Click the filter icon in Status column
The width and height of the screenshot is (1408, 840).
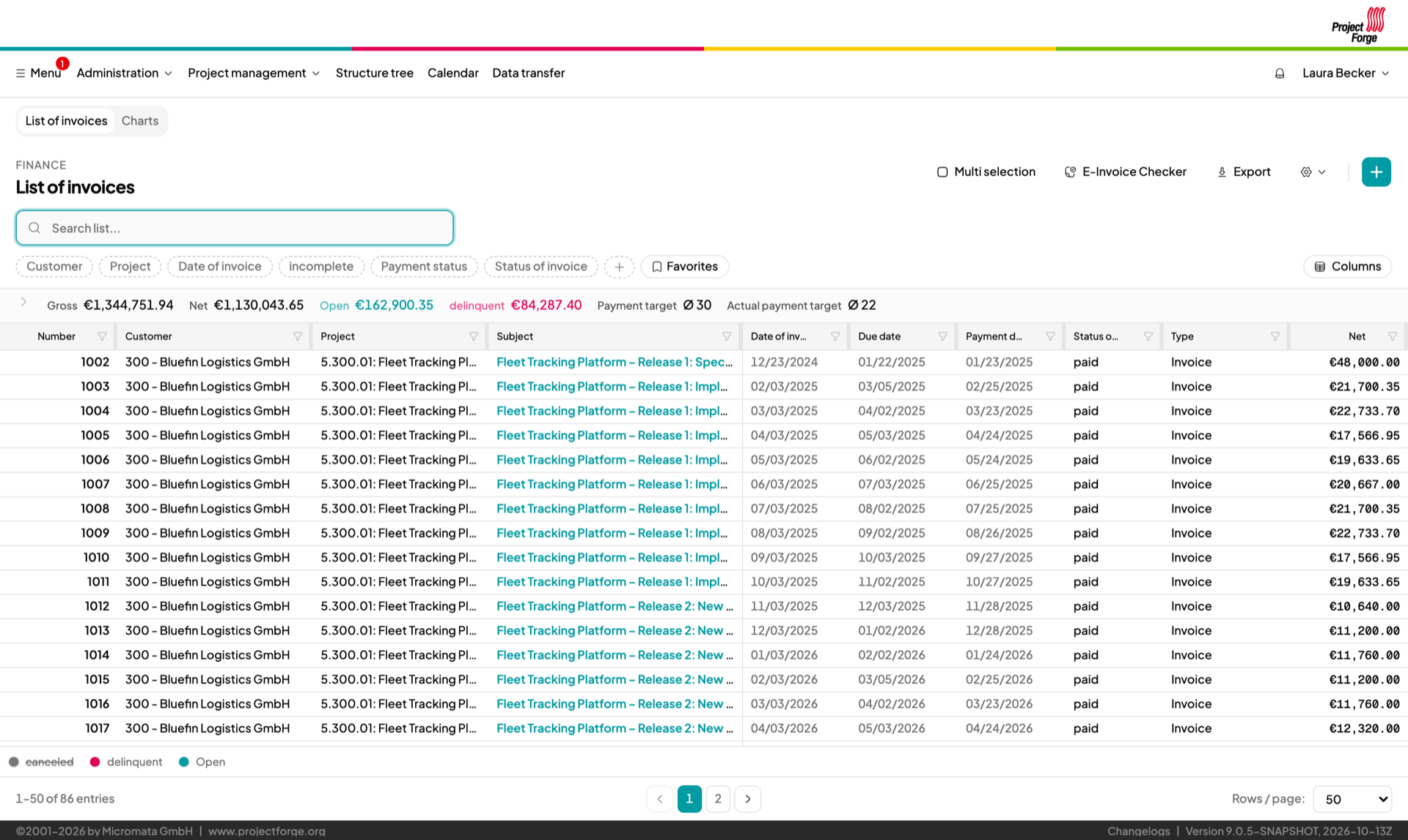pos(1148,336)
